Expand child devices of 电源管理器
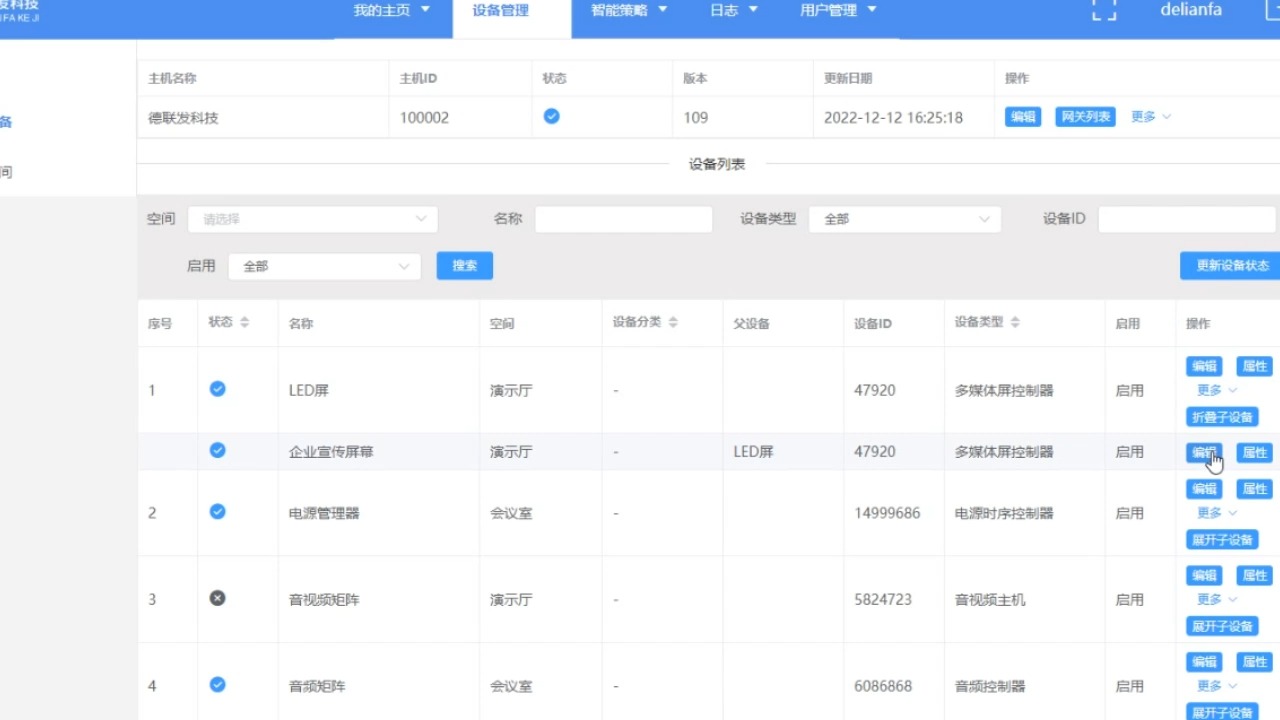 1222,540
